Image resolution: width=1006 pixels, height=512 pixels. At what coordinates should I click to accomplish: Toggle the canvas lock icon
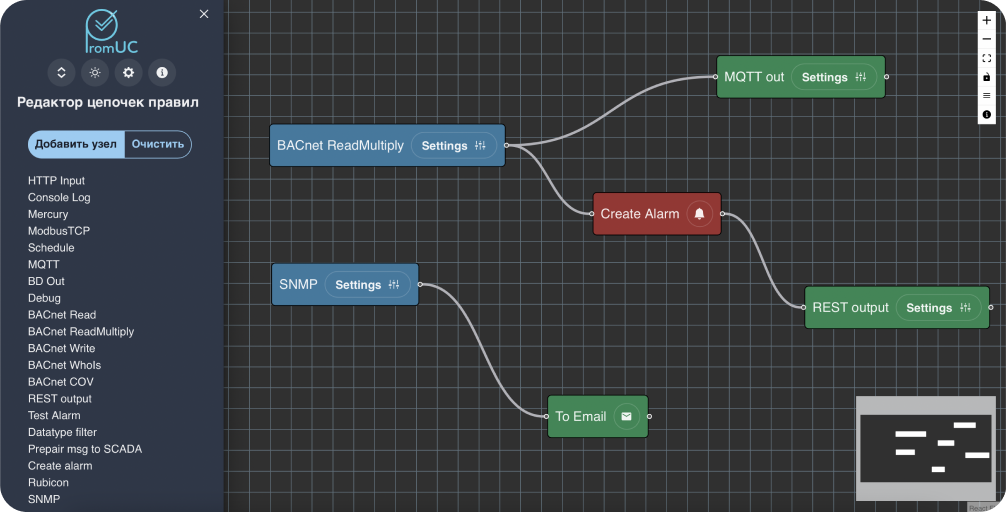tap(987, 77)
